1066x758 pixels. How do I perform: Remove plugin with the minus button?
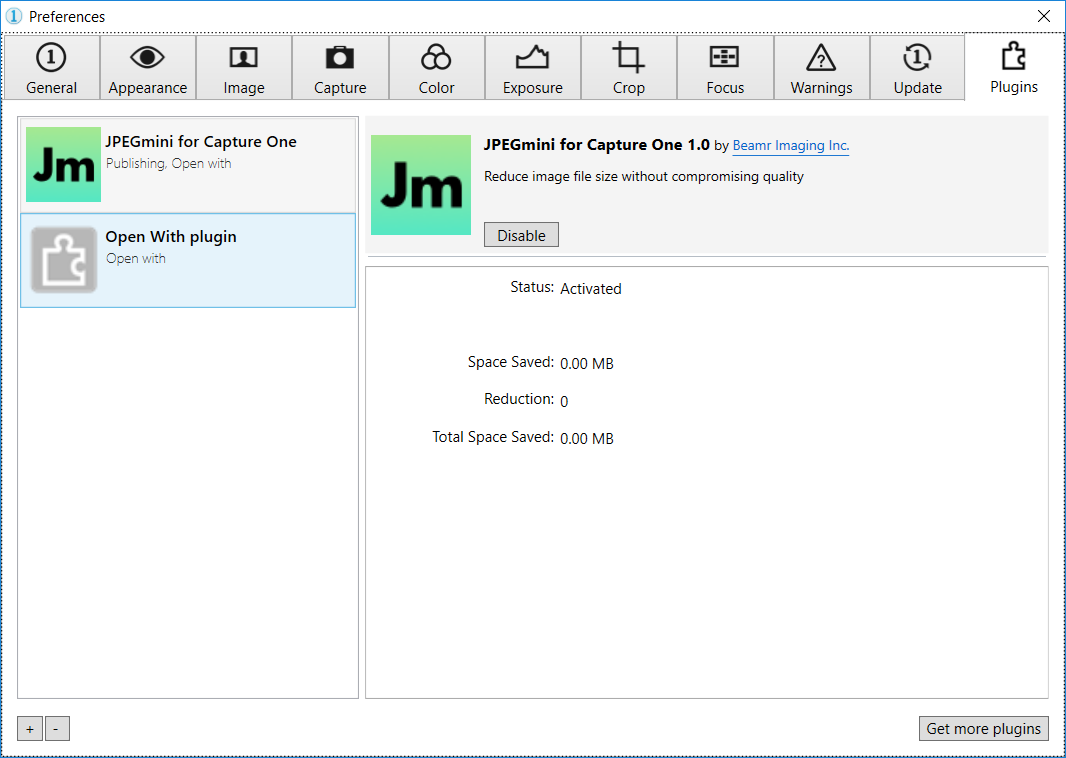pos(56,729)
